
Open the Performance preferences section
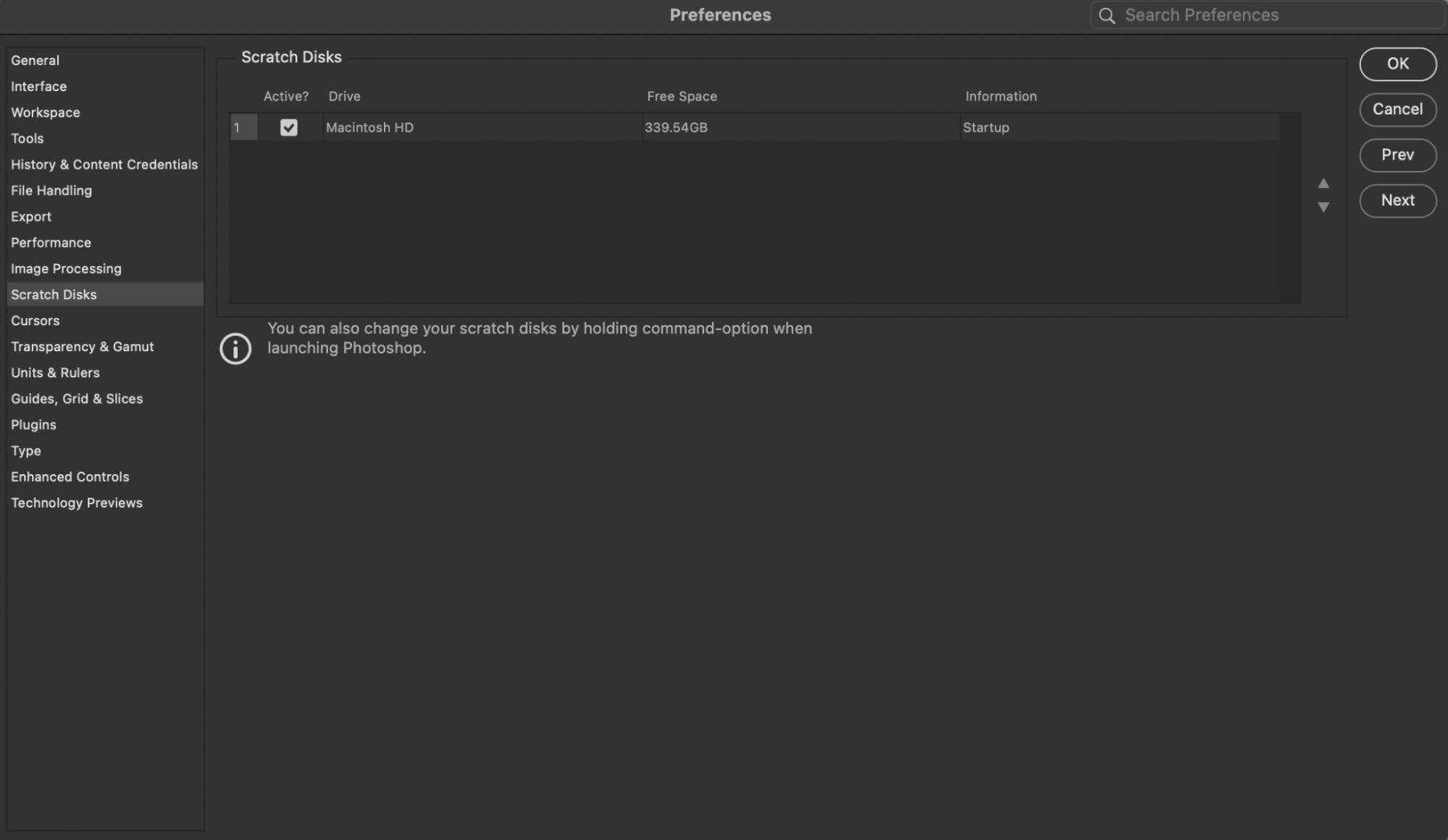(51, 243)
